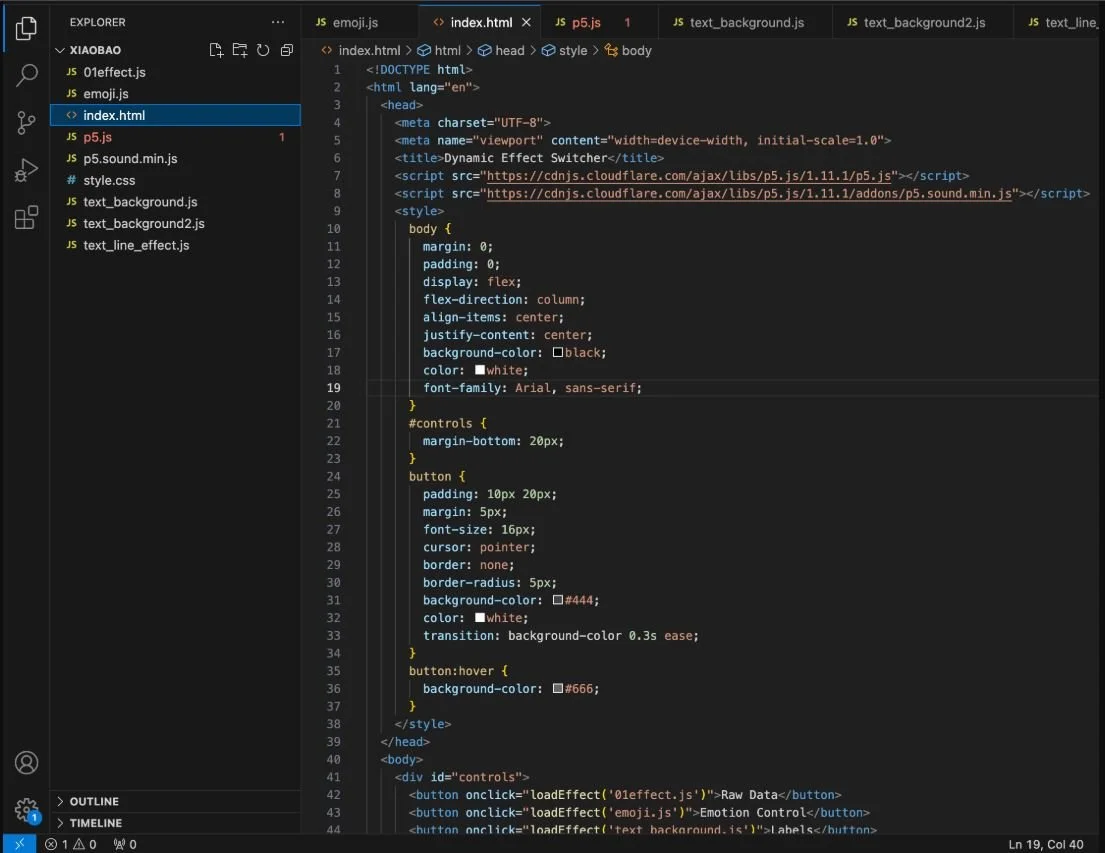Click the button:hover selector on line 35

pyautogui.click(x=451, y=671)
